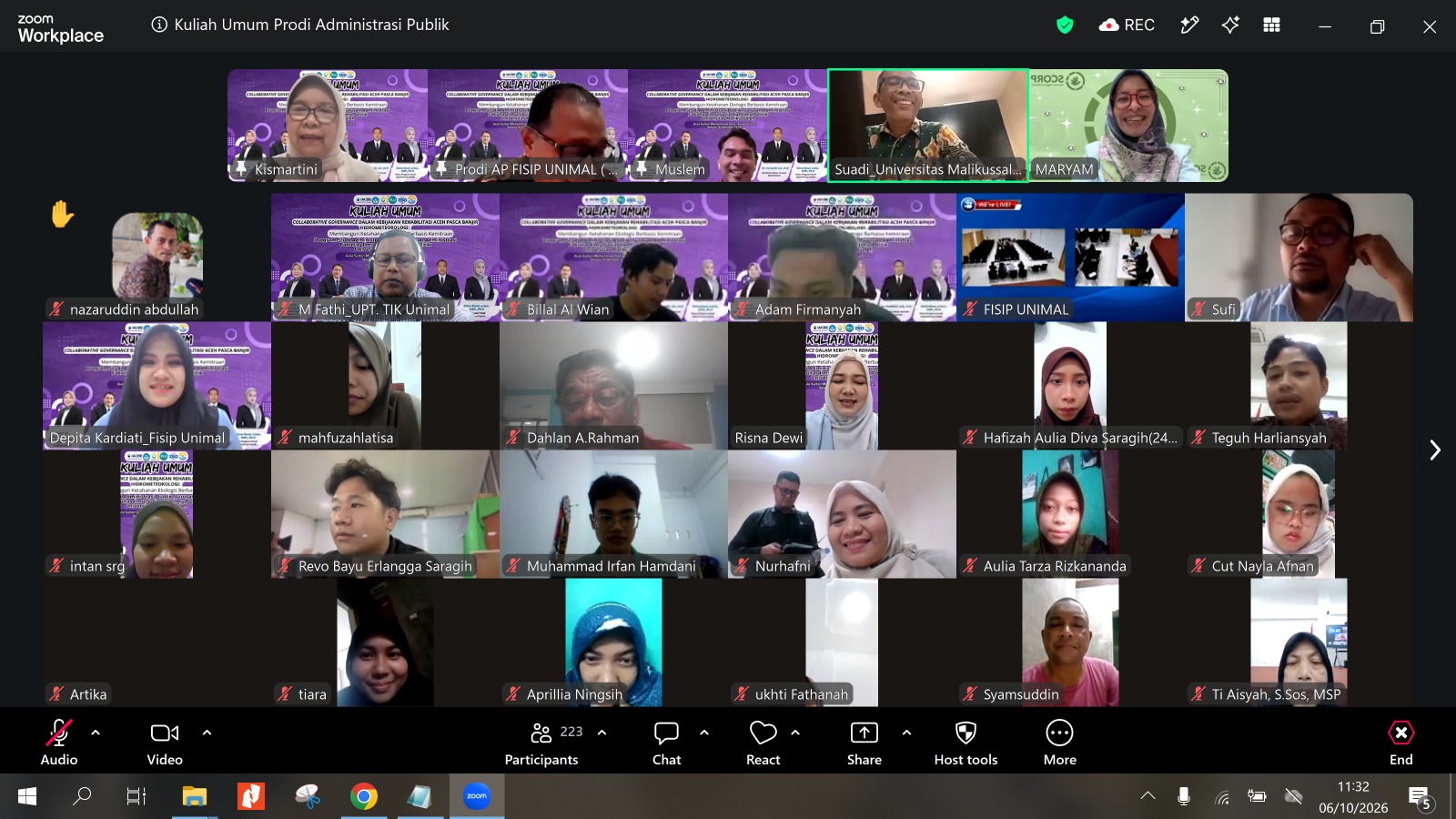Open the Chat panel

pyautogui.click(x=666, y=743)
